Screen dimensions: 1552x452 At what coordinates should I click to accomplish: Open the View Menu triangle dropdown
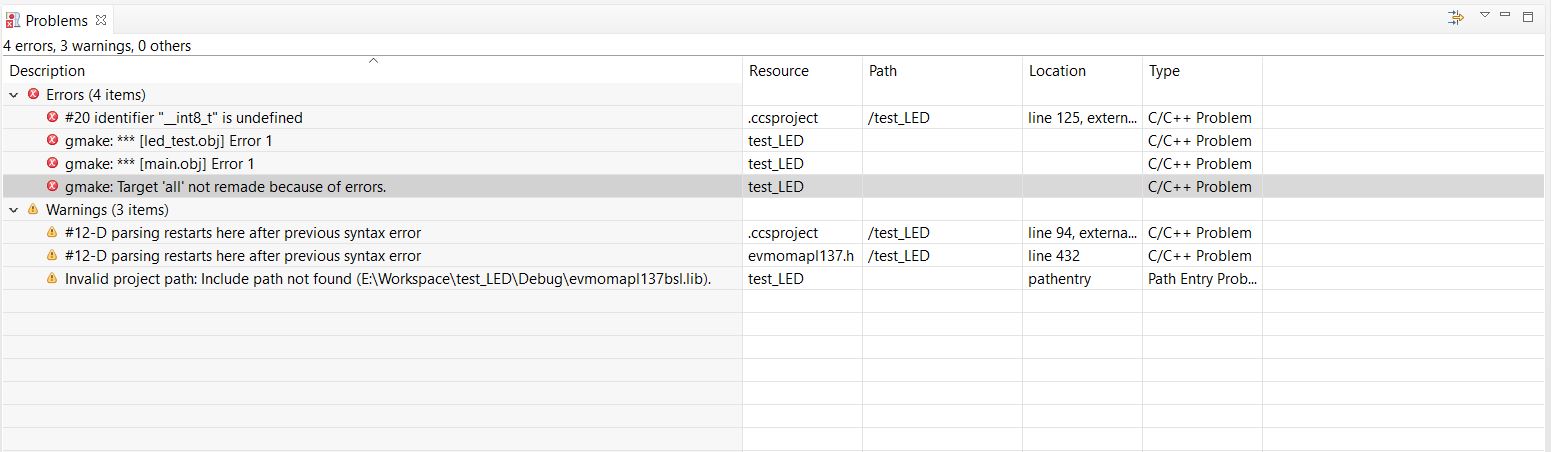pos(1485,15)
